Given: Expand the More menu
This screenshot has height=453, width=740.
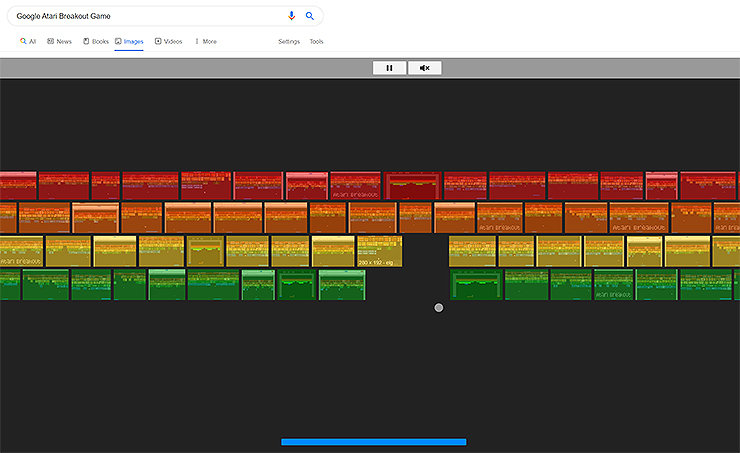Looking at the screenshot, I should pos(206,42).
